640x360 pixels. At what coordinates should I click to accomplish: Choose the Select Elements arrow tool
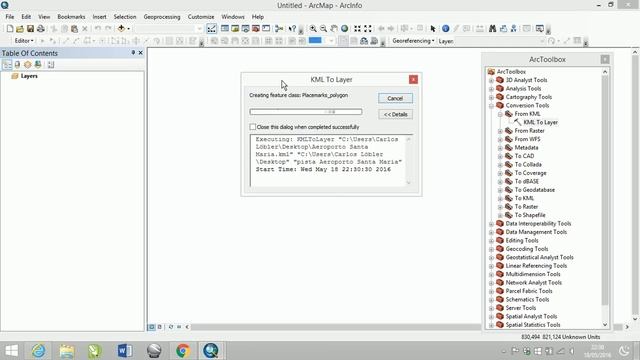pos(433,29)
